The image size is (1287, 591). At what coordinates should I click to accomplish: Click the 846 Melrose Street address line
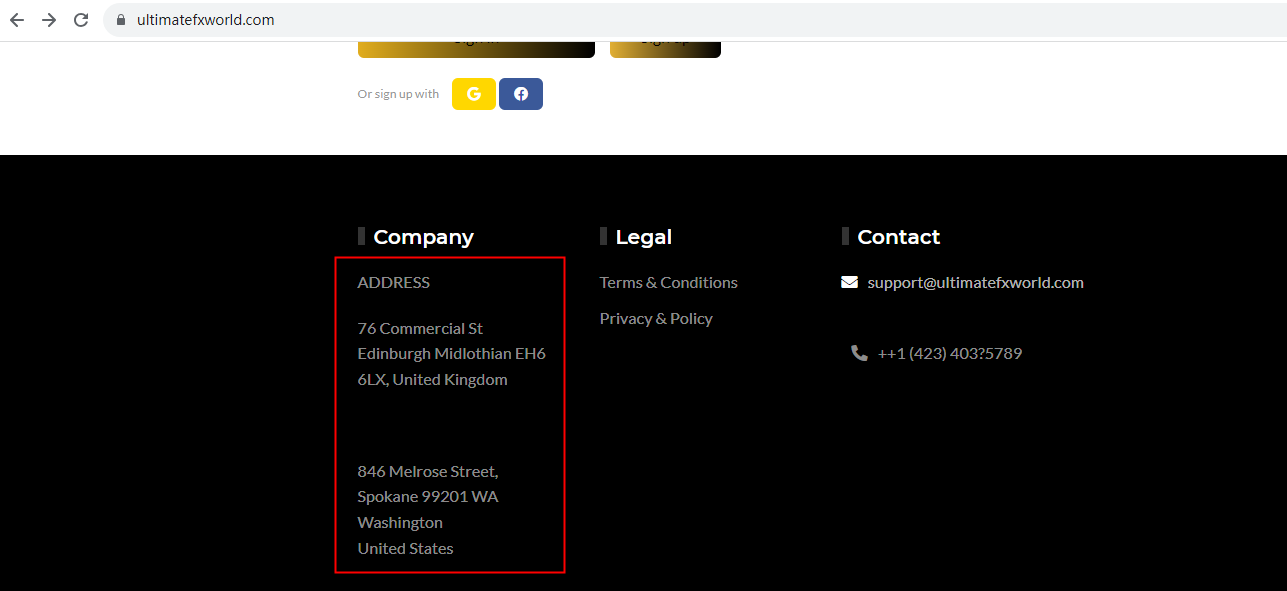[x=427, y=471]
